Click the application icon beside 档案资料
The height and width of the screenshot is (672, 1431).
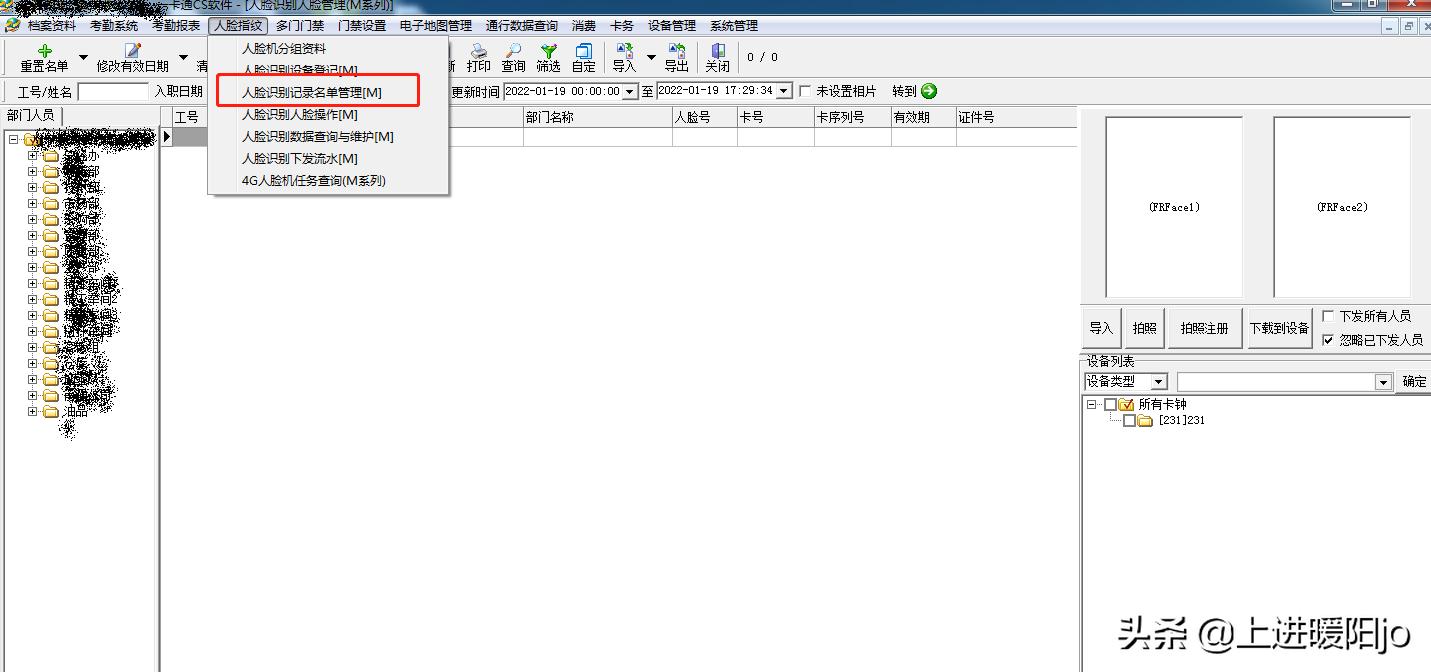tap(13, 26)
